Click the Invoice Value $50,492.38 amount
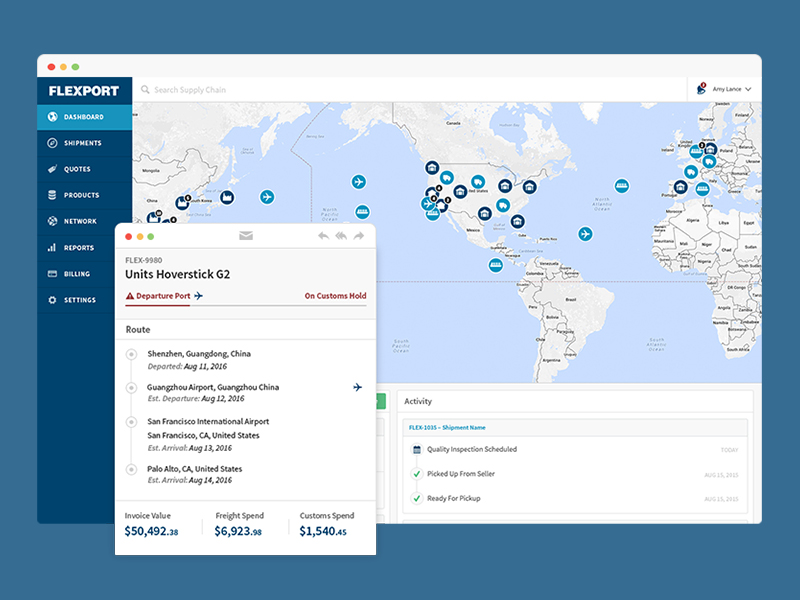The image size is (800, 600). tap(152, 531)
